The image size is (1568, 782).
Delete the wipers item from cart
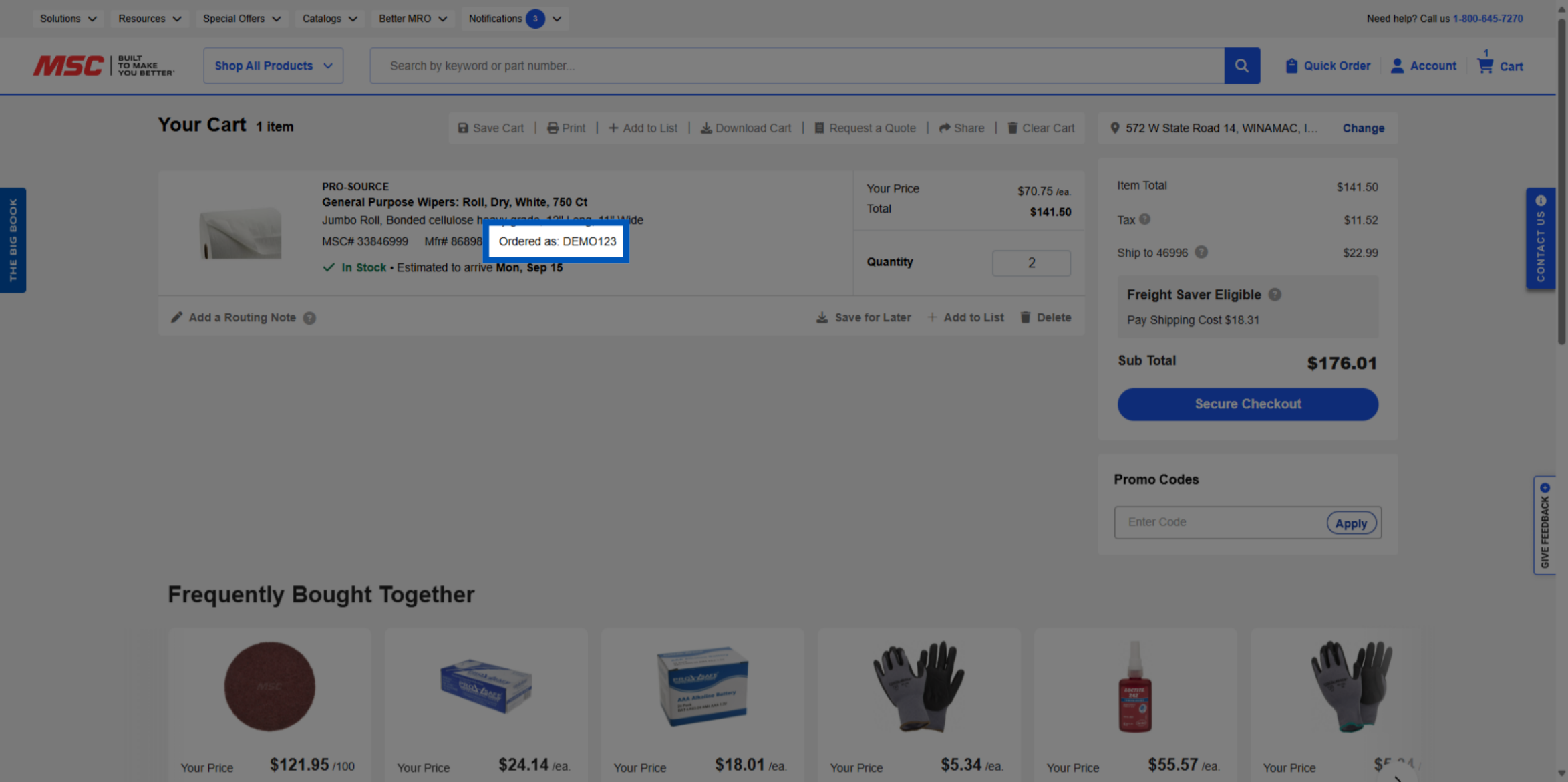pos(1046,317)
